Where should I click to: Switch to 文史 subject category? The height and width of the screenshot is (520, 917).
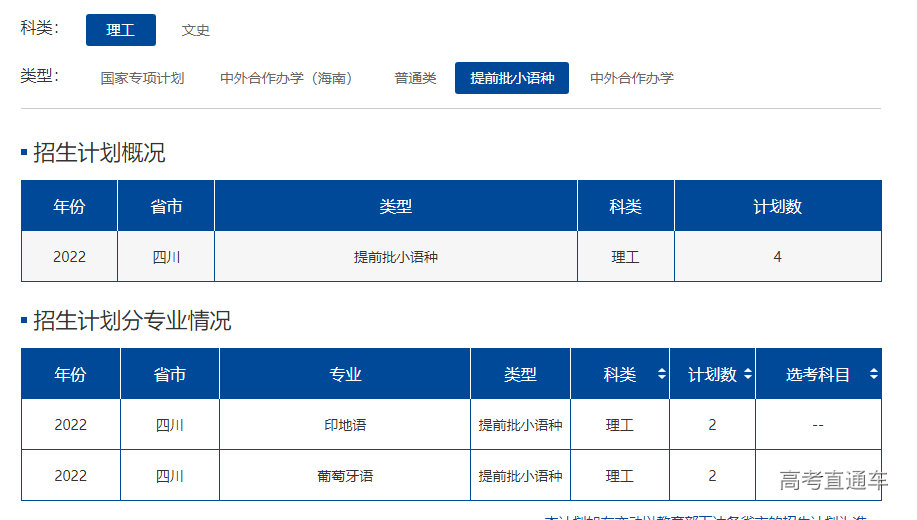pyautogui.click(x=196, y=30)
